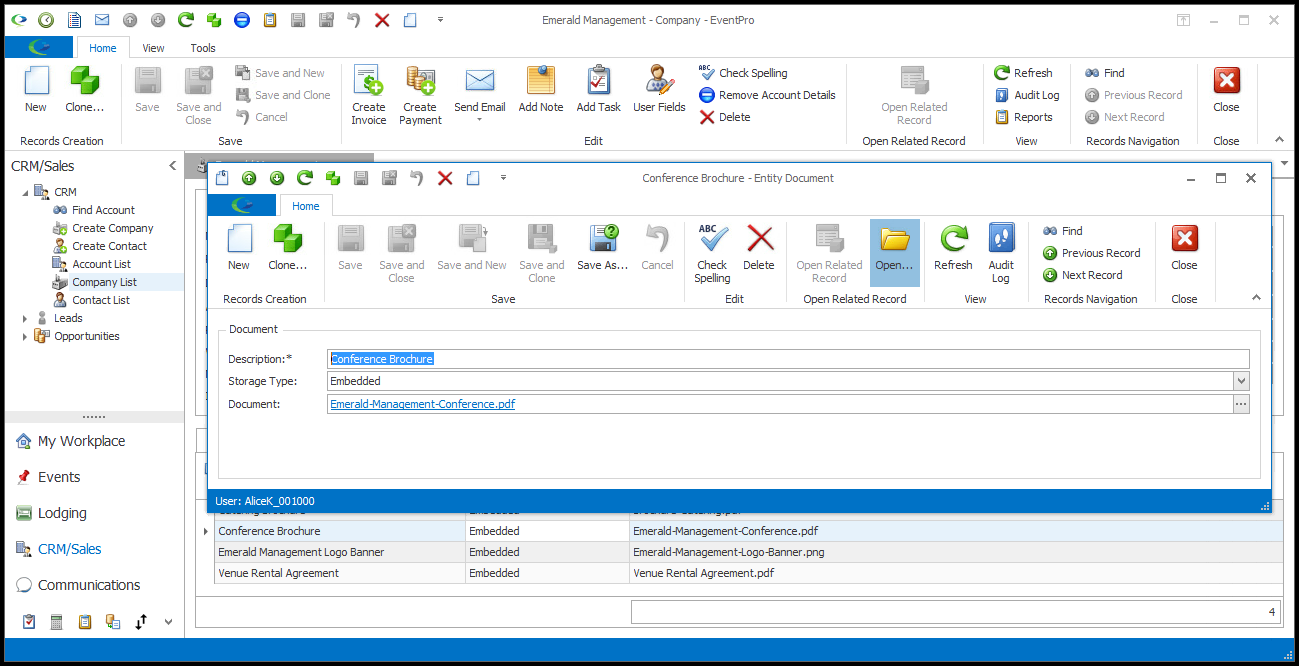Go to Previous Record in the dialog ribbon

(x=1091, y=253)
